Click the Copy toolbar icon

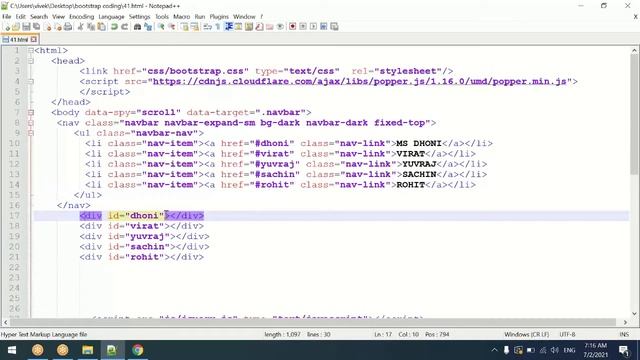tap(91, 27)
